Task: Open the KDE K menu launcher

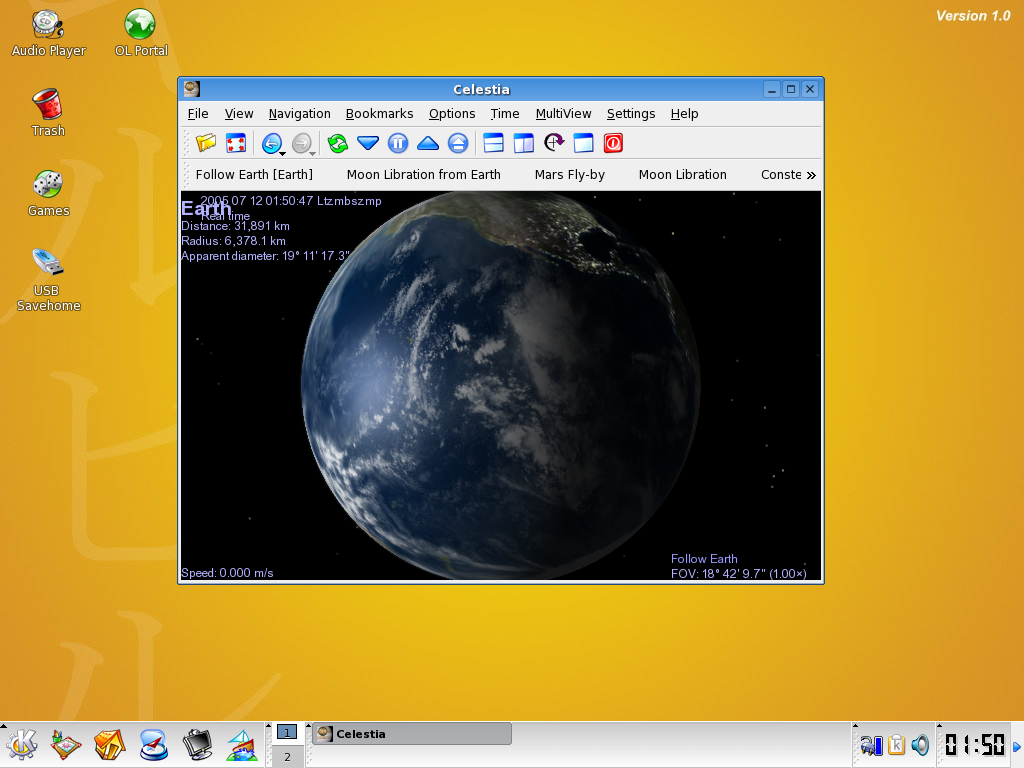Action: click(x=22, y=744)
